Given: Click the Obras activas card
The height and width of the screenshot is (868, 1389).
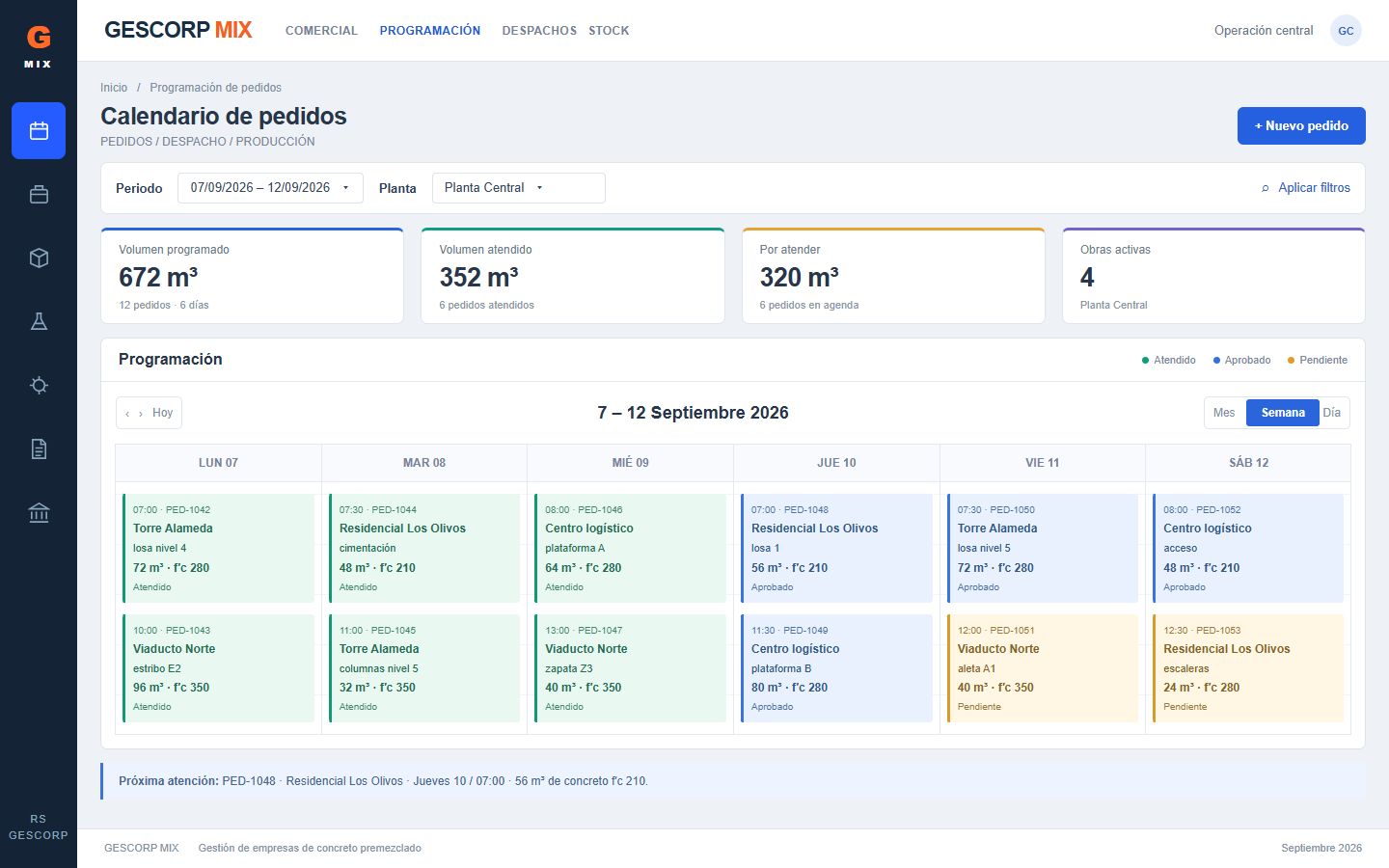Looking at the screenshot, I should point(1213,276).
